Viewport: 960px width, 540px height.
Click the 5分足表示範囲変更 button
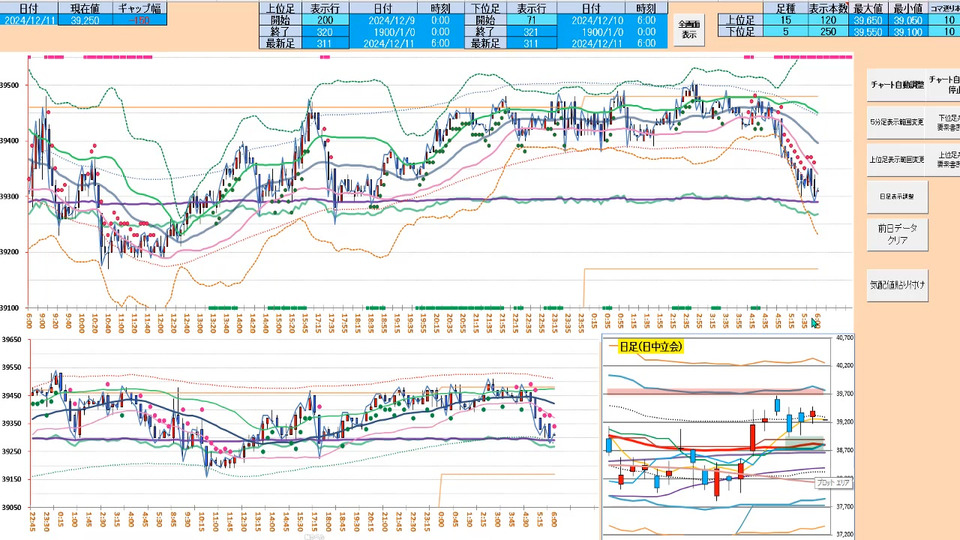coord(897,122)
